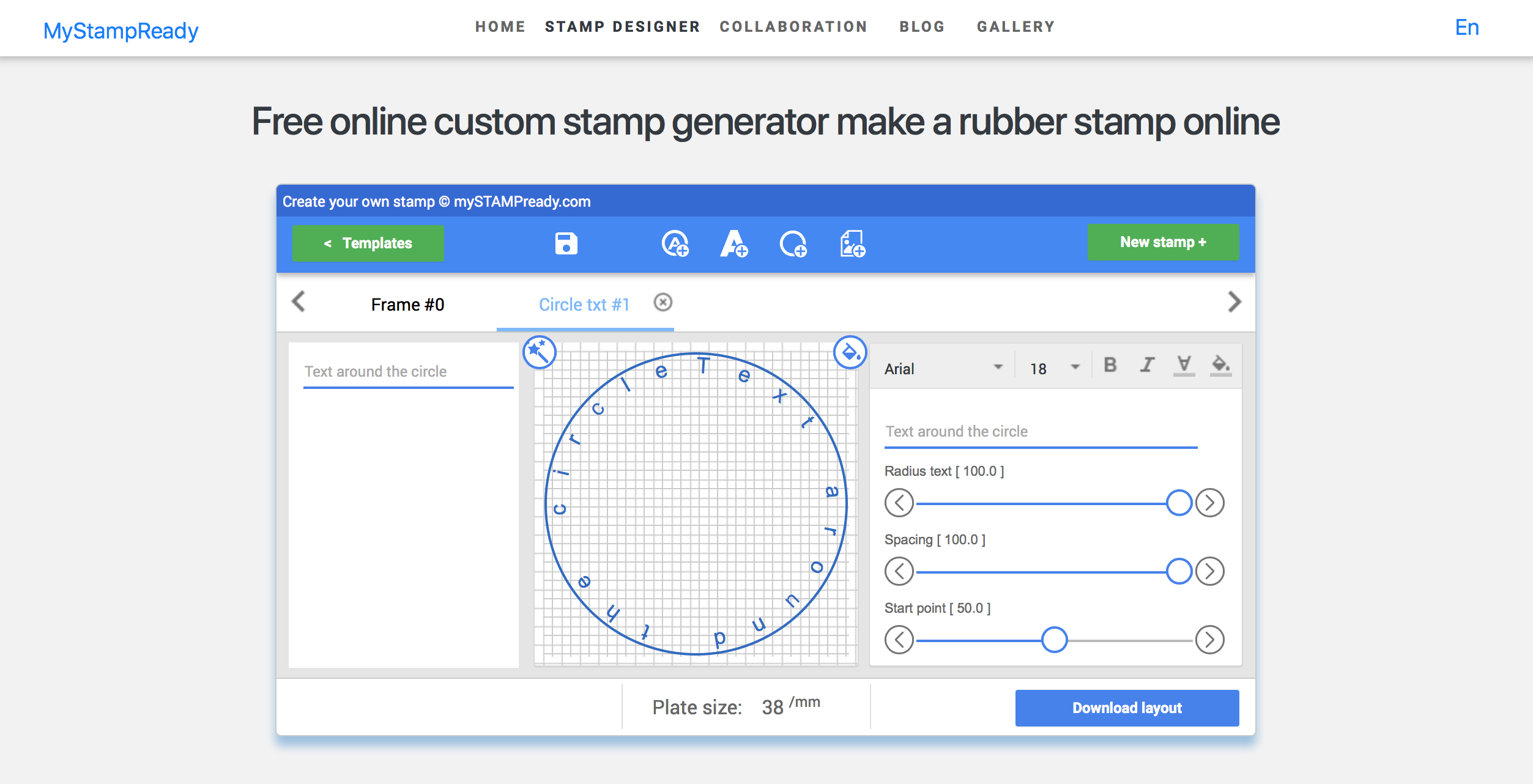Add straight text with letter A icon

733,243
